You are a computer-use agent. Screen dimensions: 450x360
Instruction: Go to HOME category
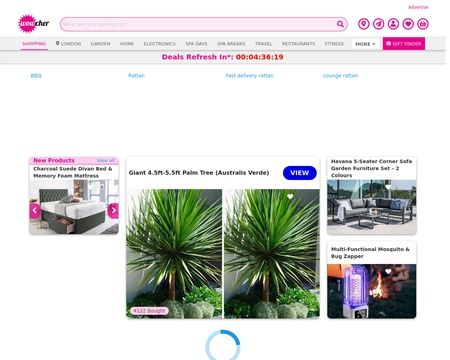click(127, 44)
